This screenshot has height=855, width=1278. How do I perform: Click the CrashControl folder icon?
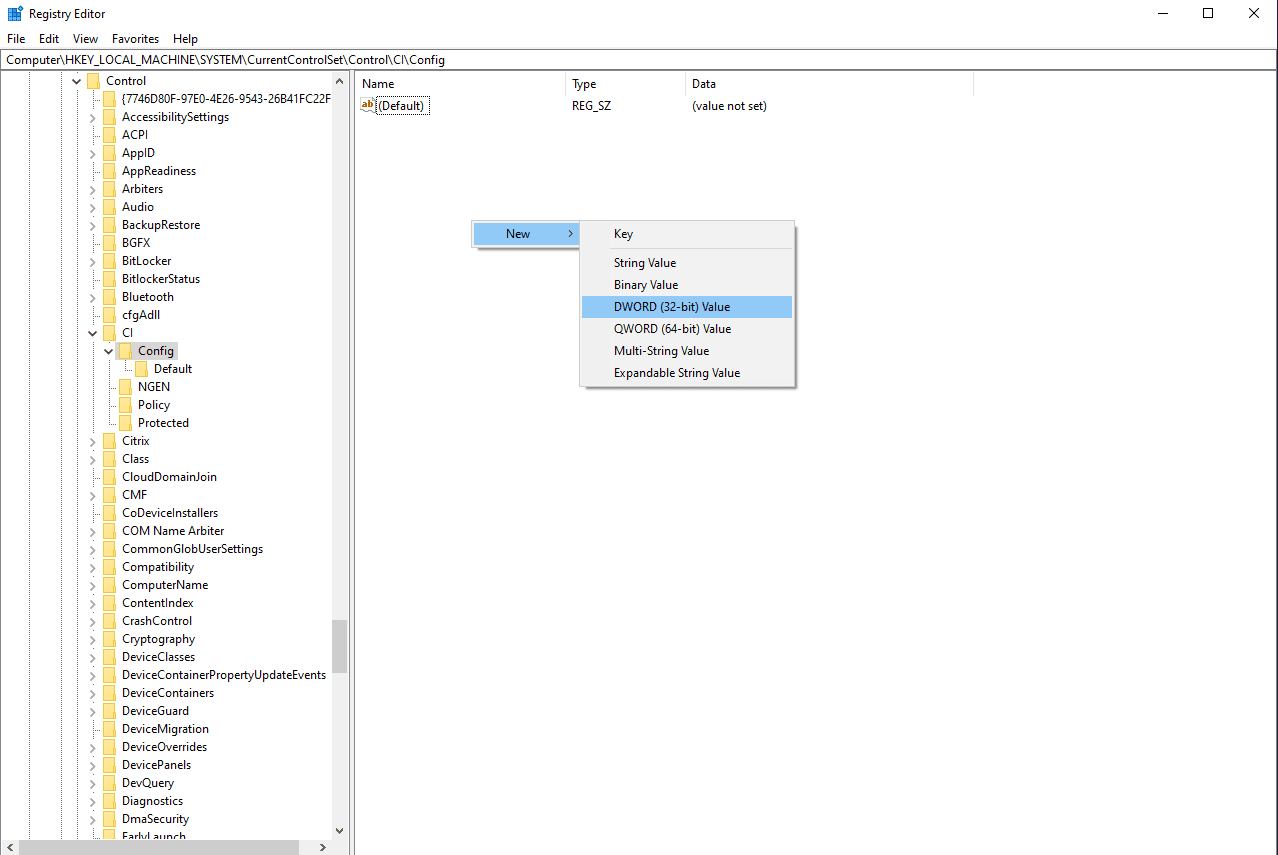[x=109, y=621]
